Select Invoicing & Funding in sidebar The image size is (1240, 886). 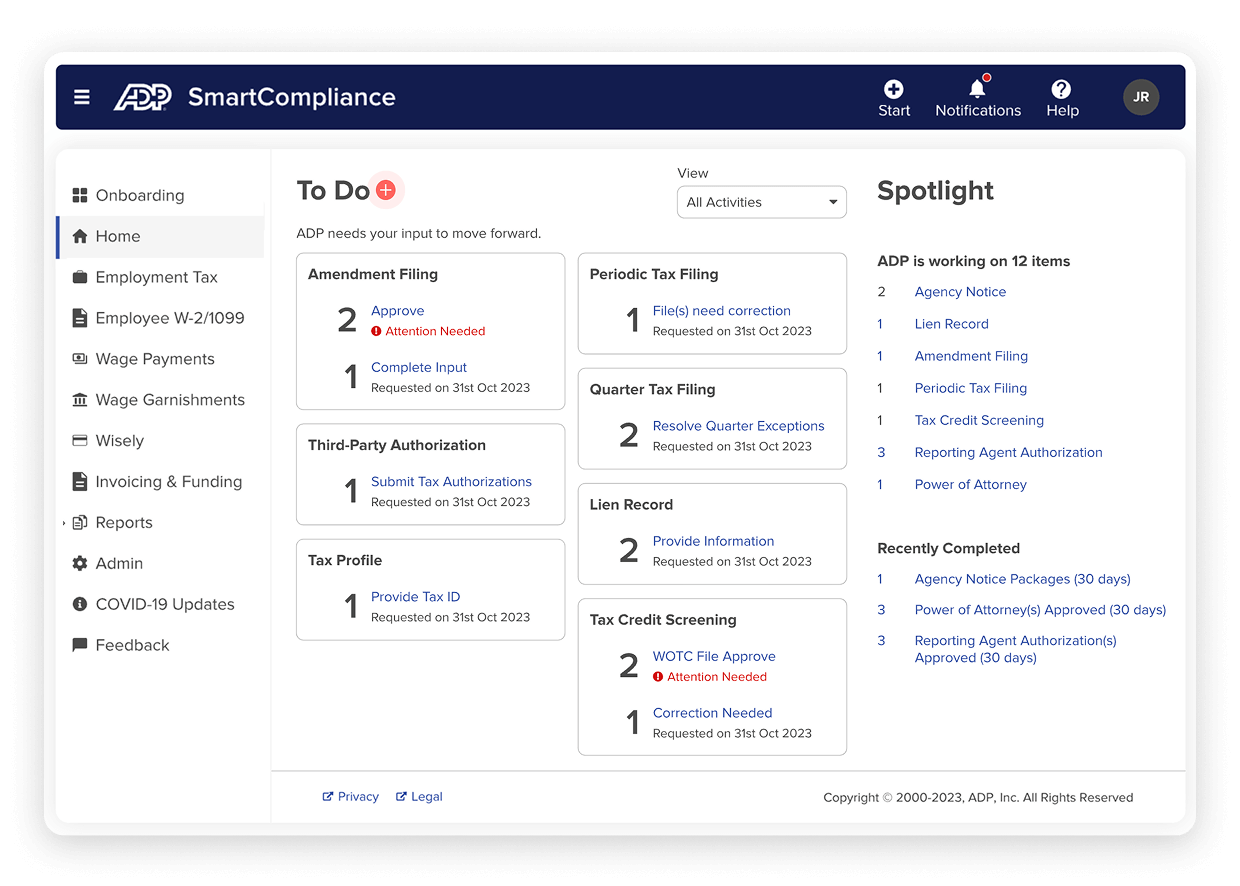coord(168,482)
